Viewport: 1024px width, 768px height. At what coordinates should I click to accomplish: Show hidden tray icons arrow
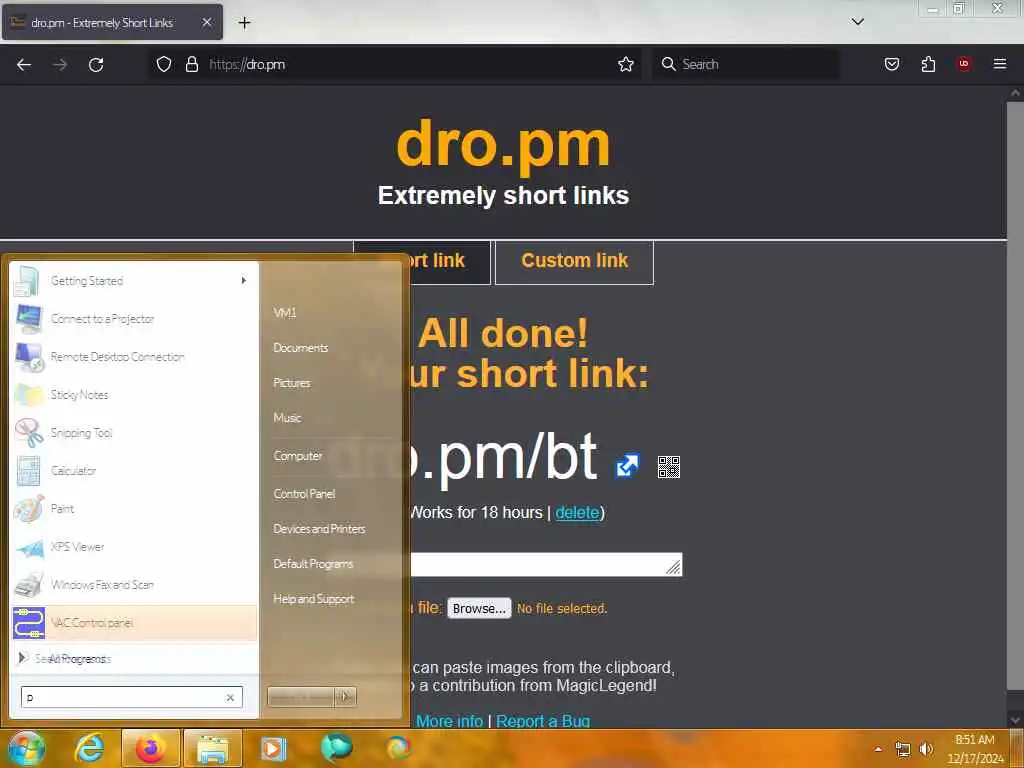coord(878,749)
